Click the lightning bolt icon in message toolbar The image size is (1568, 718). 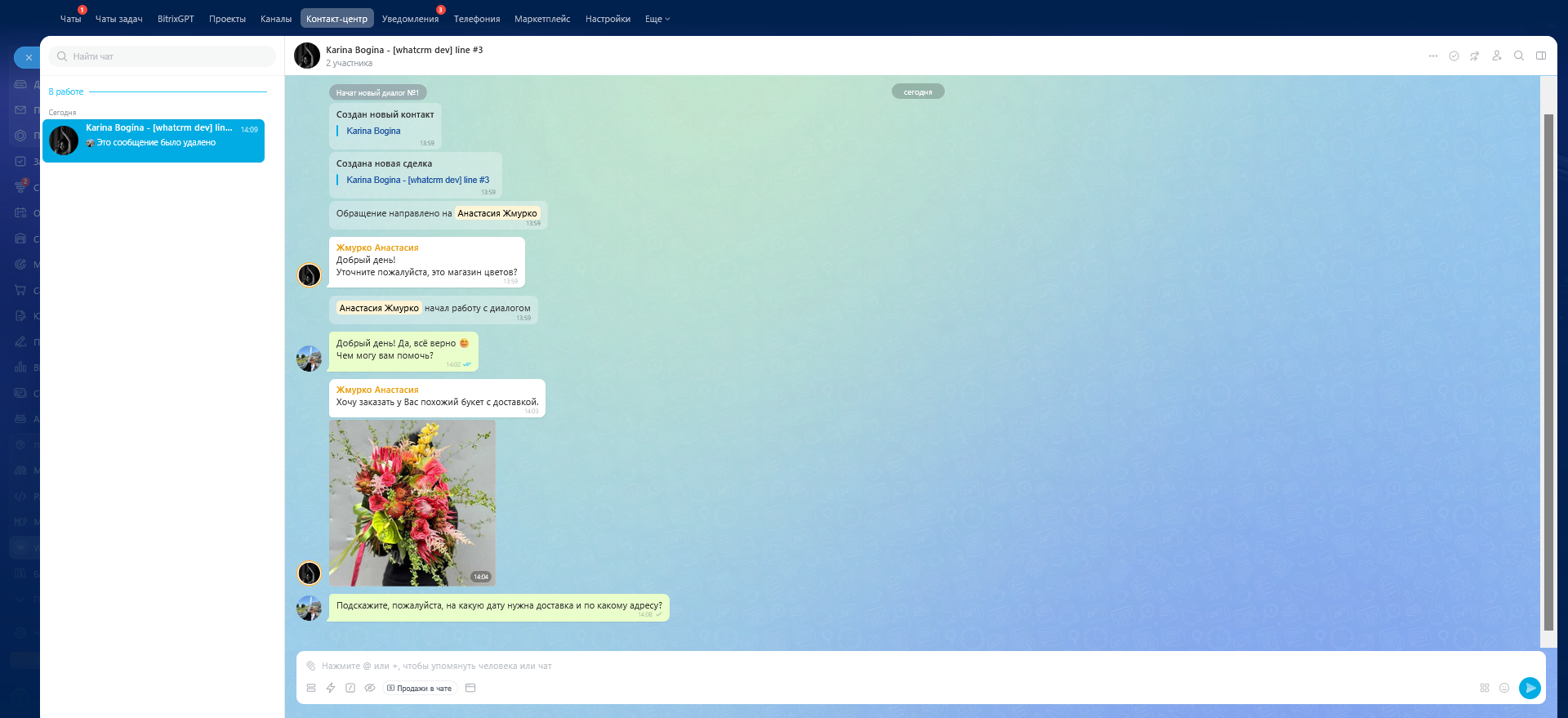(x=331, y=688)
